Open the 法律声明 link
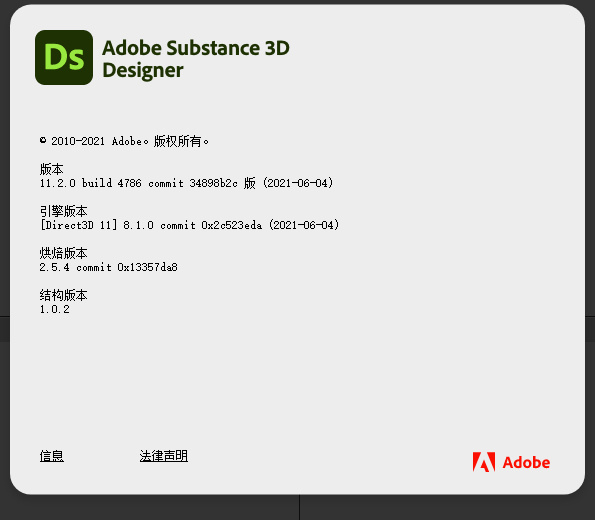The height and width of the screenshot is (520, 595). pyautogui.click(x=164, y=455)
